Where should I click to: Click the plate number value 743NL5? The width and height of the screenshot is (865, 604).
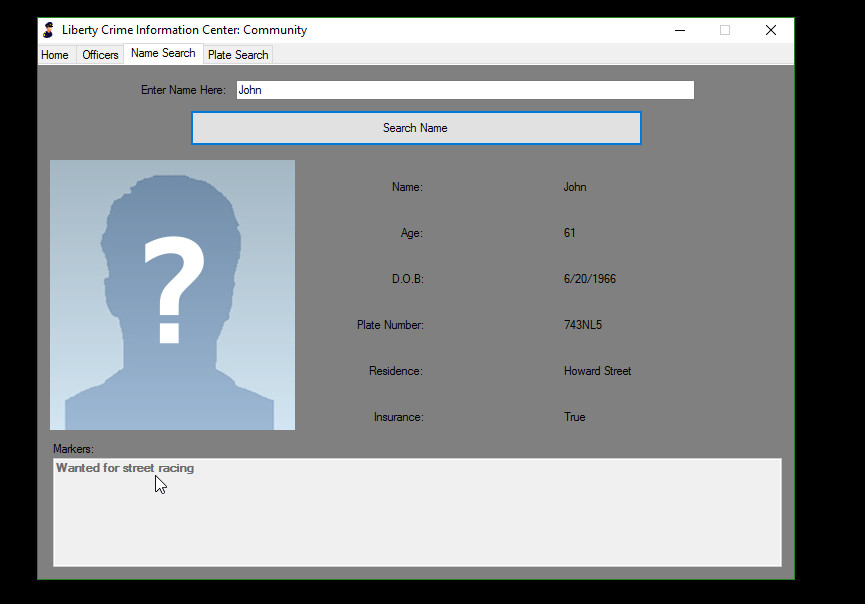pos(583,325)
